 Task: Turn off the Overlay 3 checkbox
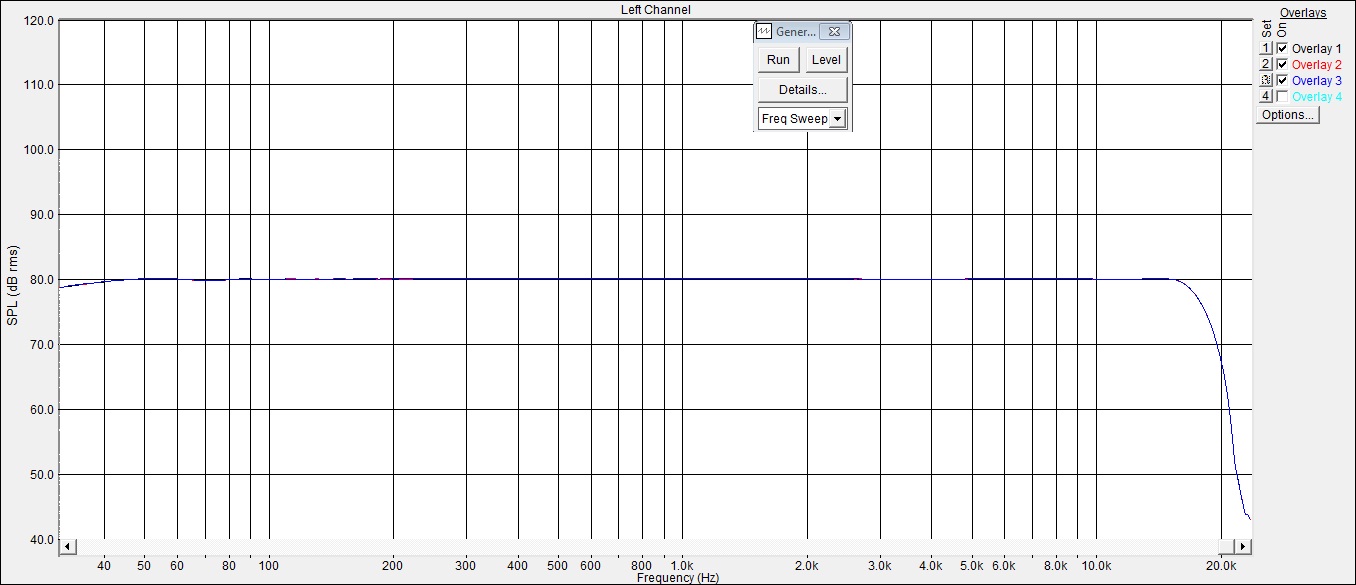pyautogui.click(x=1283, y=80)
